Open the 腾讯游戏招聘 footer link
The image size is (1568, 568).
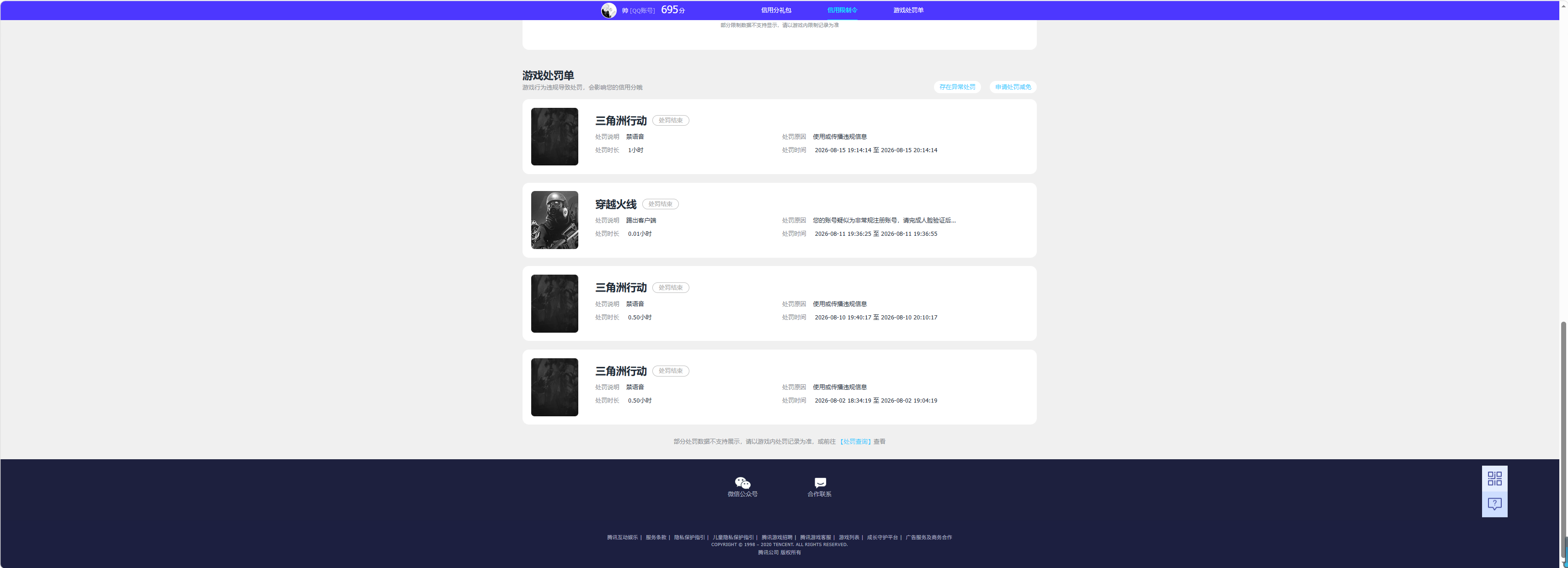(x=777, y=537)
